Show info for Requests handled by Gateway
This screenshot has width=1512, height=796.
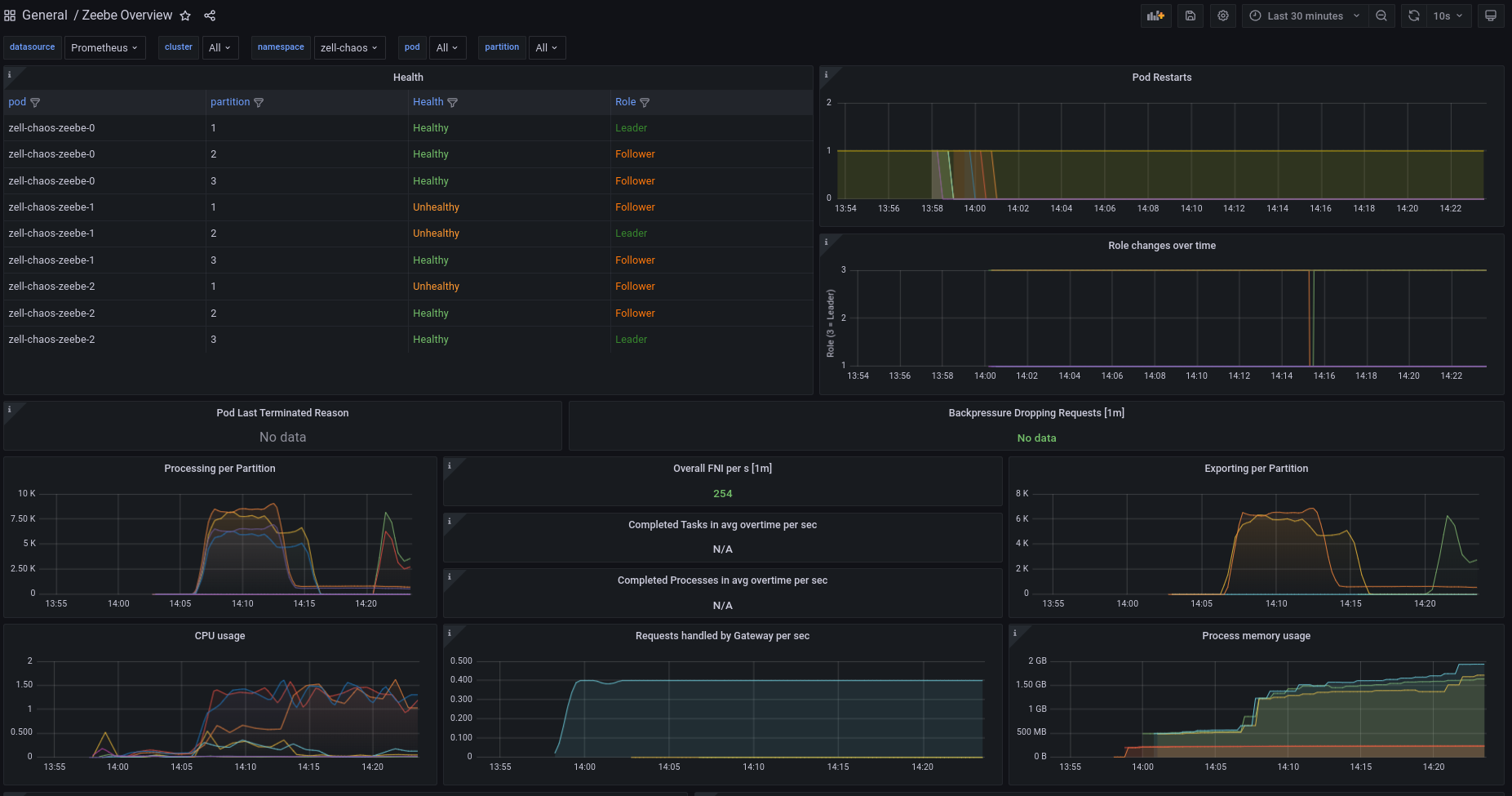click(x=450, y=633)
